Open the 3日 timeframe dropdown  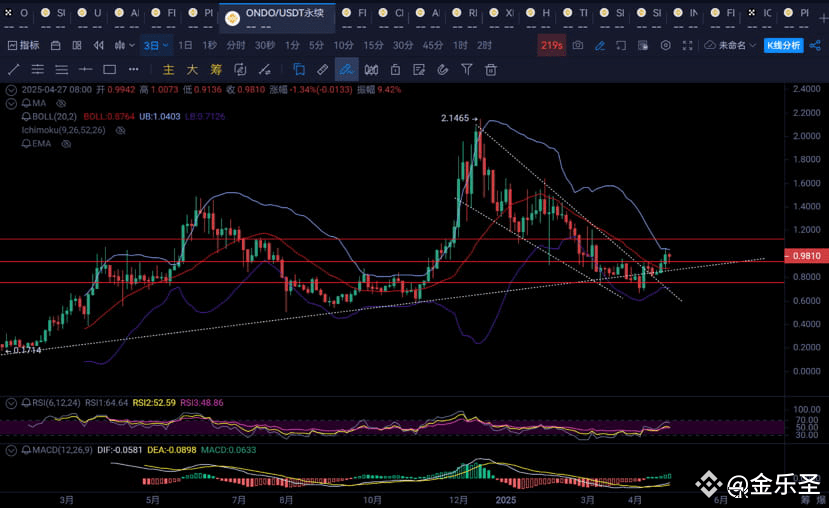(x=156, y=46)
